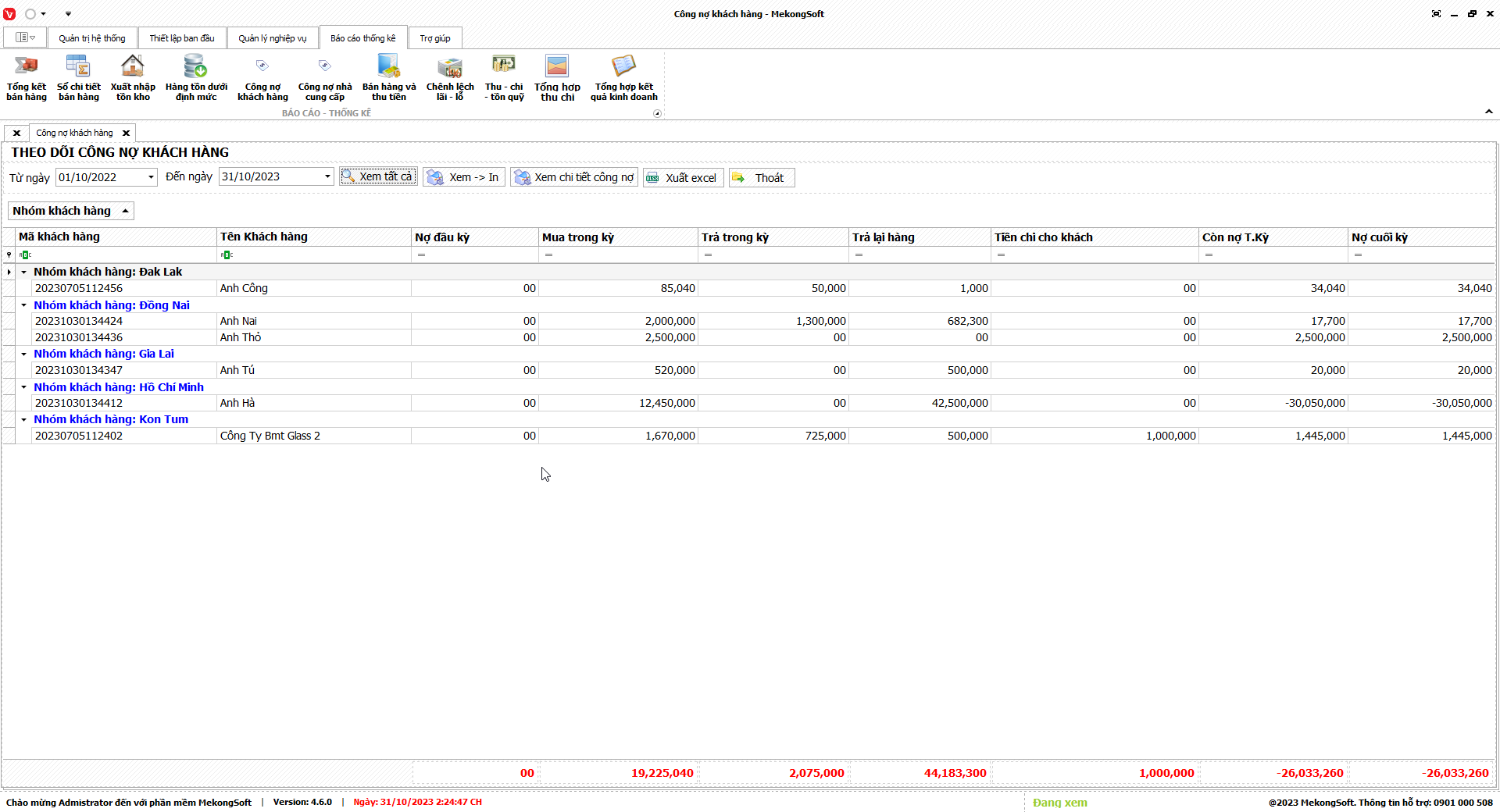Viewport: 1500px width, 812px height.
Task: Click the Xuất excel button
Action: pyautogui.click(x=683, y=178)
